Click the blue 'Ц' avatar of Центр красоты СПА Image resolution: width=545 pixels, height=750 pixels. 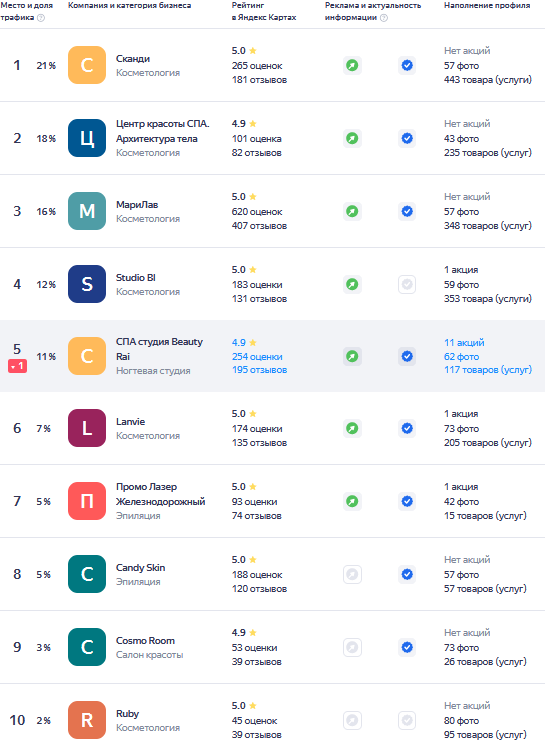click(x=87, y=138)
